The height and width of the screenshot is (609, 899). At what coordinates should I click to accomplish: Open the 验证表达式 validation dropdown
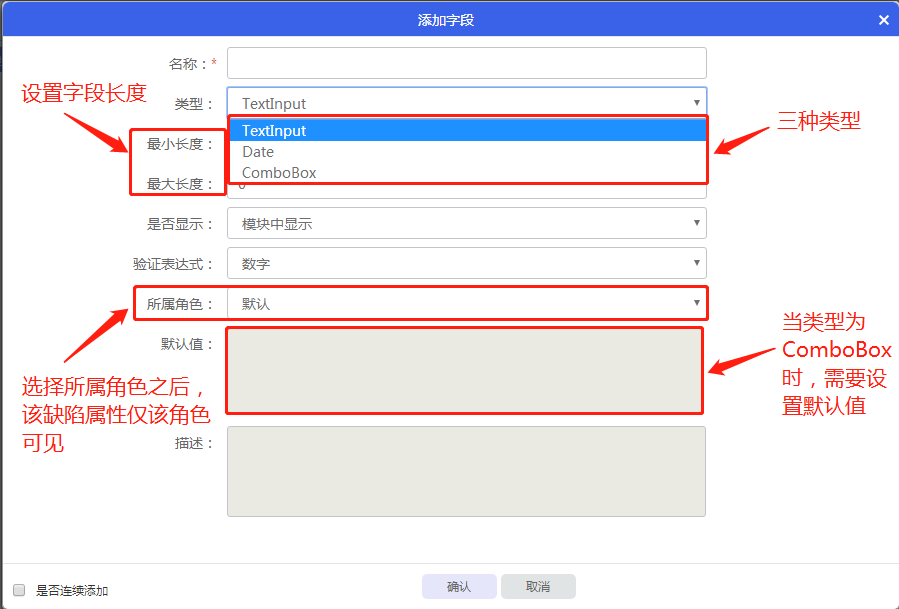466,262
